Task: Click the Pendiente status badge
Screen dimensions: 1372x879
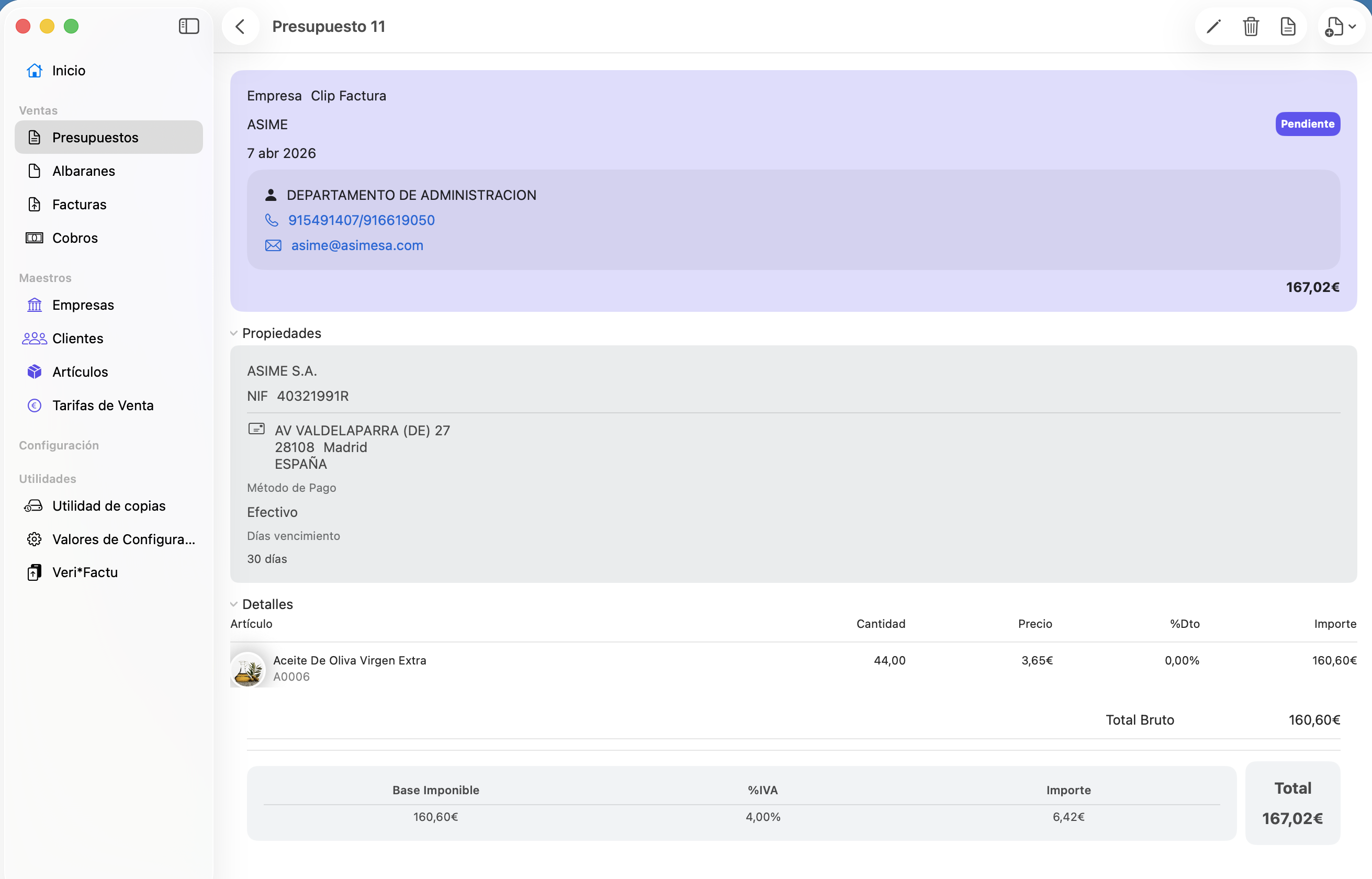Action: [x=1307, y=124]
